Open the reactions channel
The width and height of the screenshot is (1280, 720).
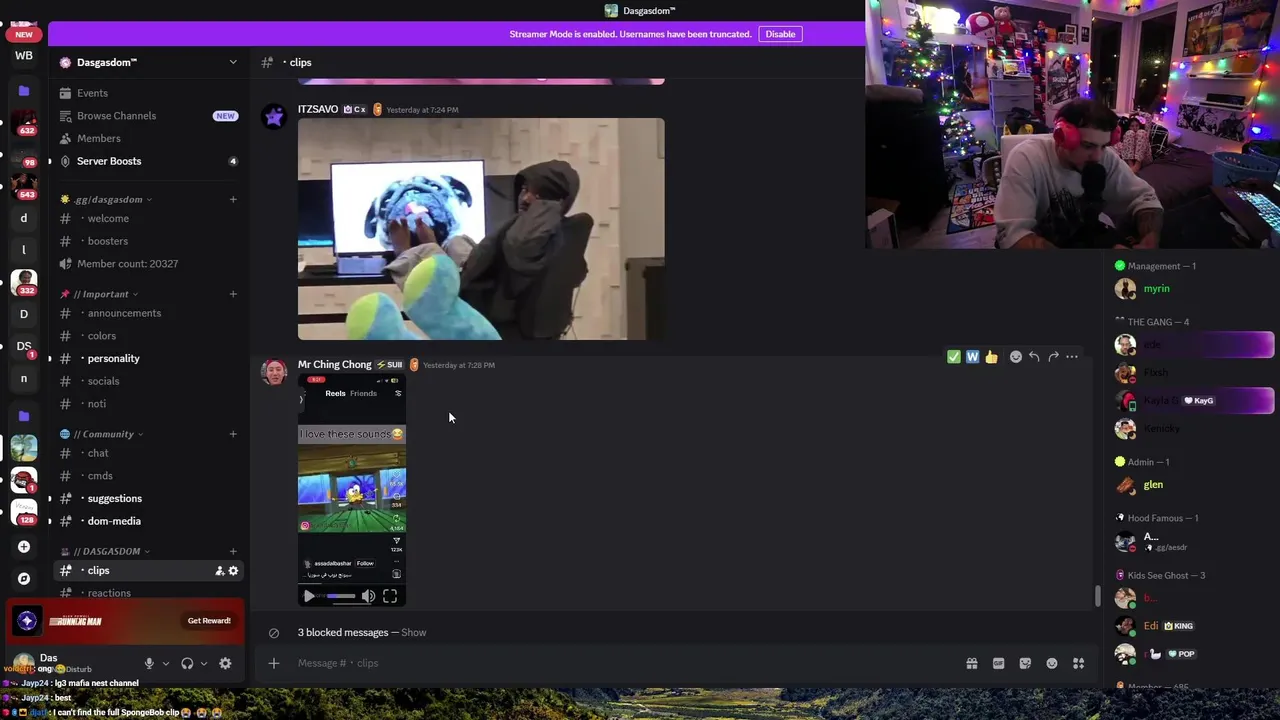(x=149, y=593)
